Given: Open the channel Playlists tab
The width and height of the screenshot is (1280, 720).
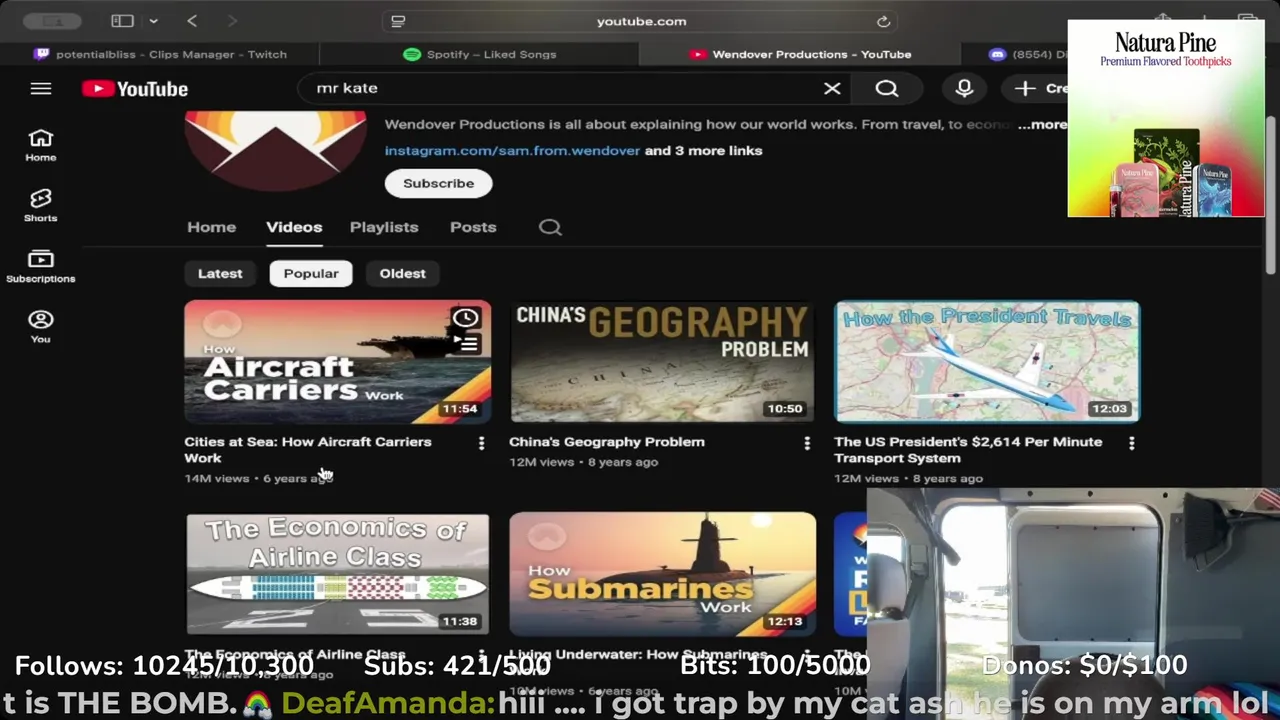Looking at the screenshot, I should tap(384, 227).
